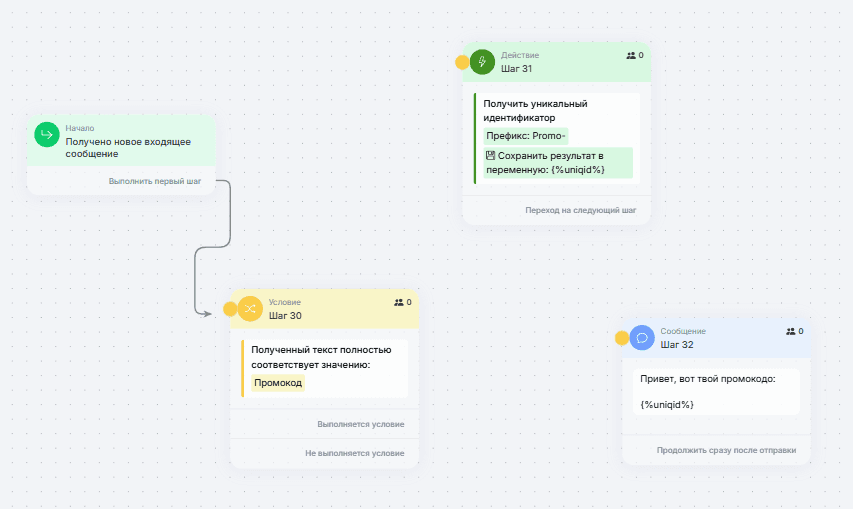Click the 'Сообщение' label
Viewport: 853px width, 509px height.
683,331
